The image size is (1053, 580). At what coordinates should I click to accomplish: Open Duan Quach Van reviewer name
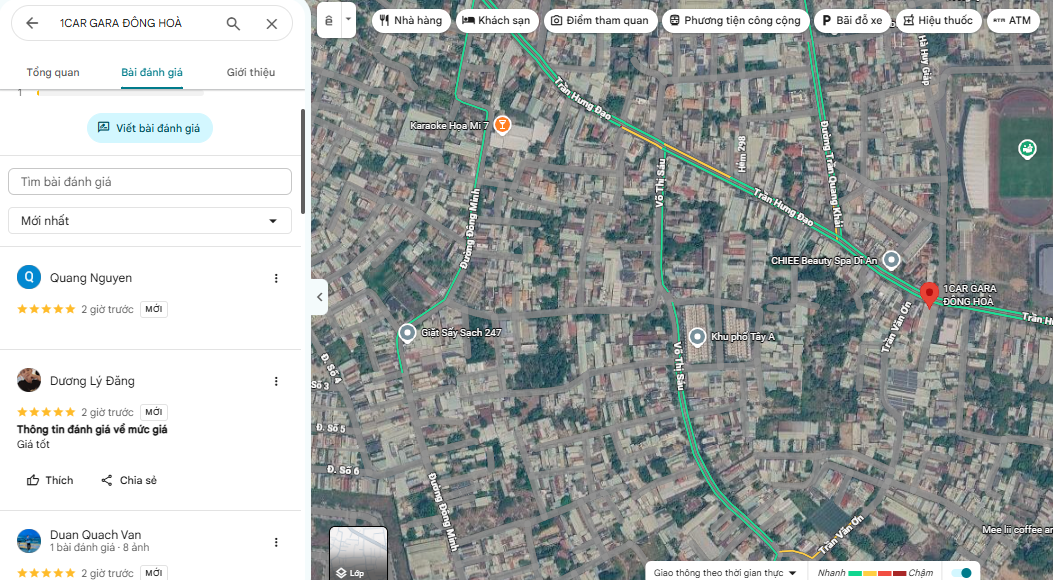pos(95,535)
